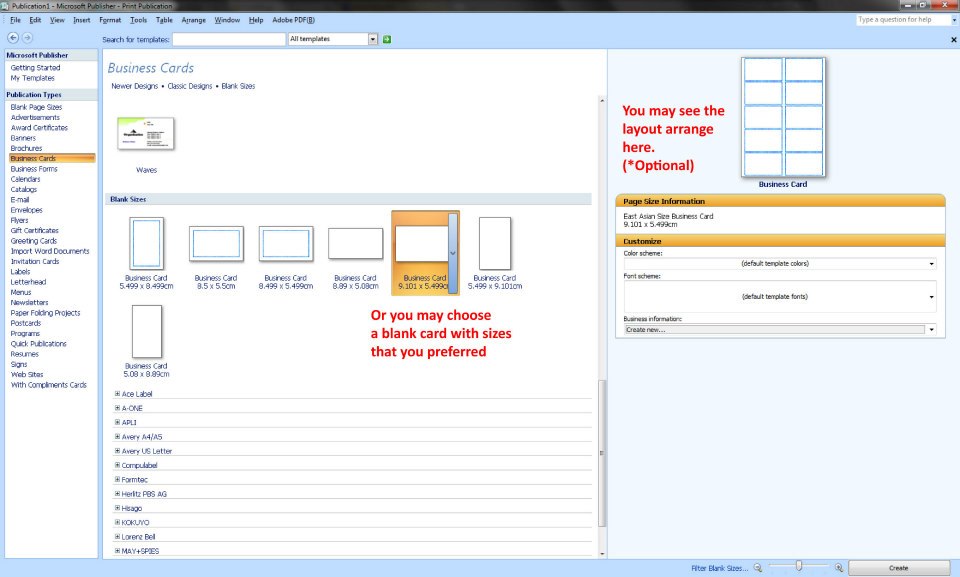
Task: Expand the KOKUYO group
Action: tap(118, 522)
